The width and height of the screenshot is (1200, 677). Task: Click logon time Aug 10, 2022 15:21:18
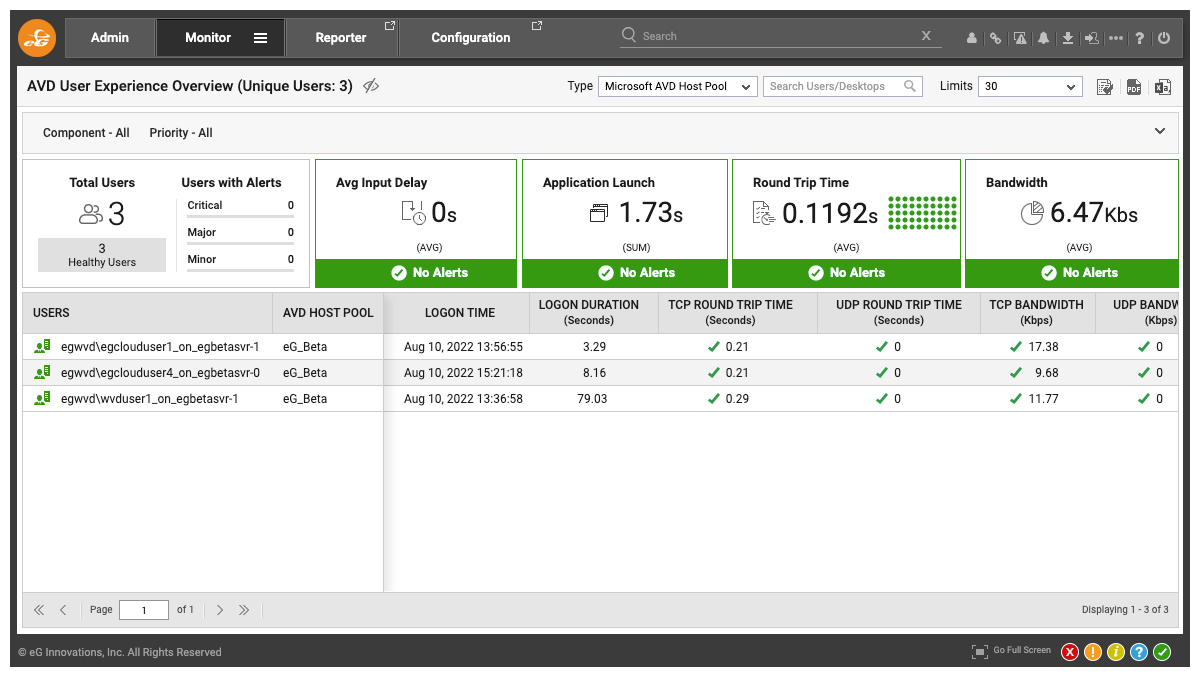pyautogui.click(x=463, y=373)
